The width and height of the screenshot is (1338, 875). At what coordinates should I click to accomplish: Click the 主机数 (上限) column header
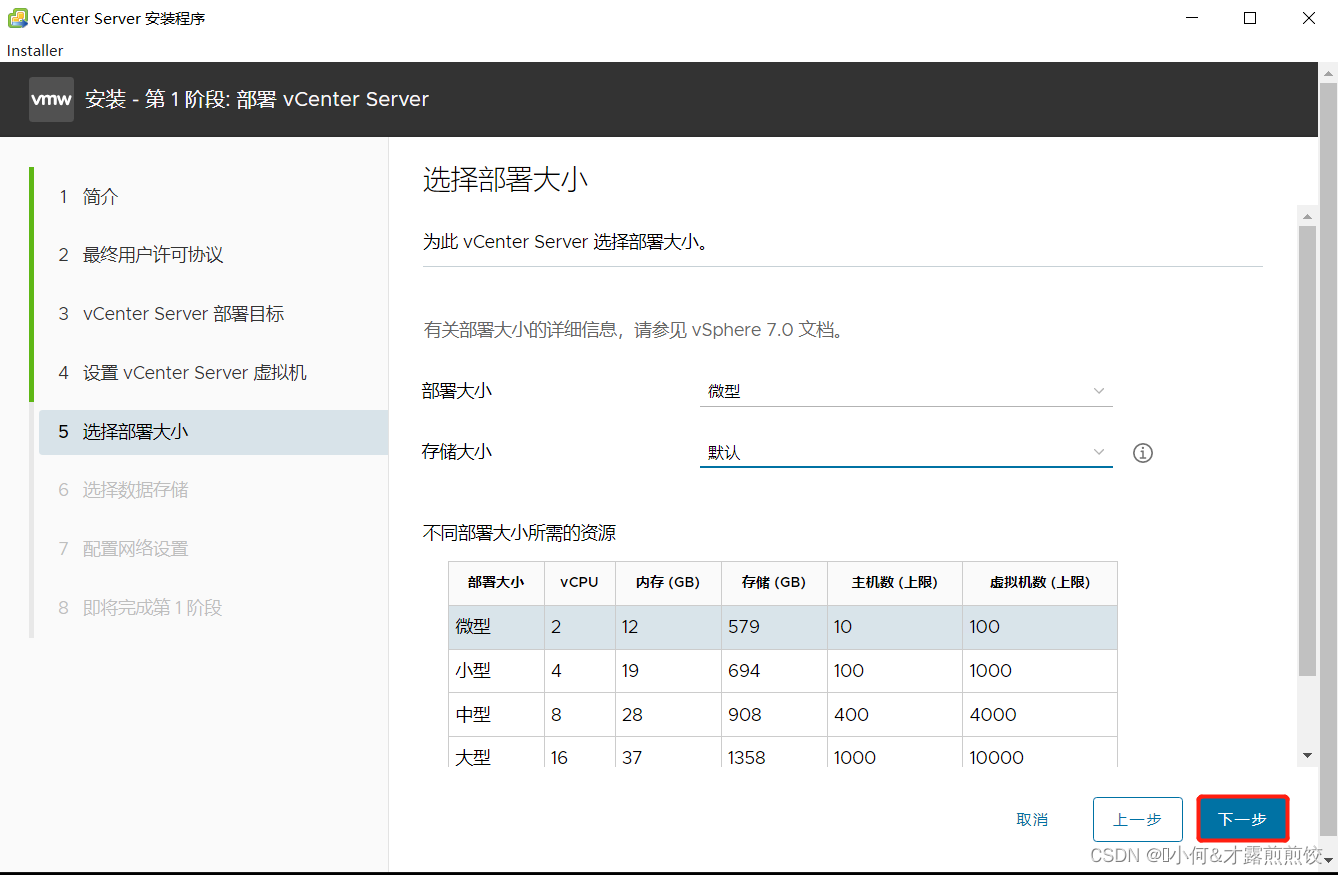(895, 582)
